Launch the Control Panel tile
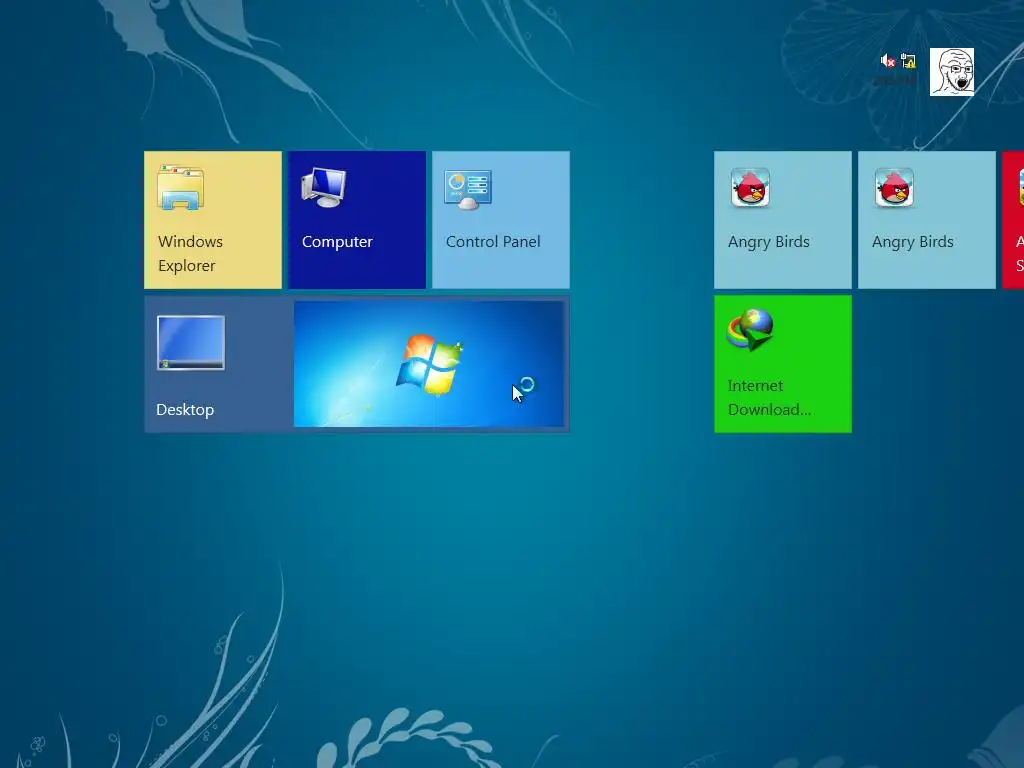1024x768 pixels. [x=501, y=220]
